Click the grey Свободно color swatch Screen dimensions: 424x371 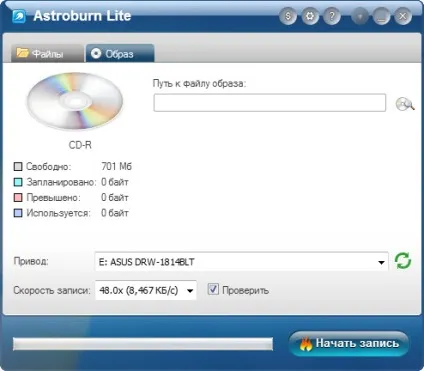coord(18,167)
